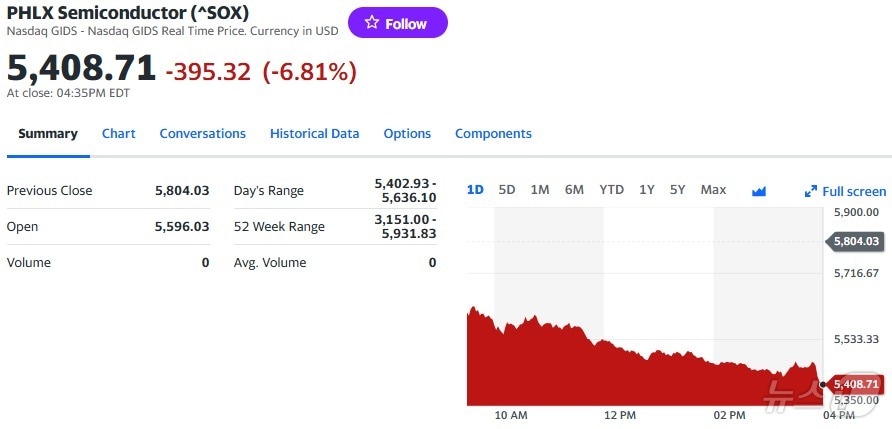Display the Max chart range
892x429 pixels.
(713, 190)
